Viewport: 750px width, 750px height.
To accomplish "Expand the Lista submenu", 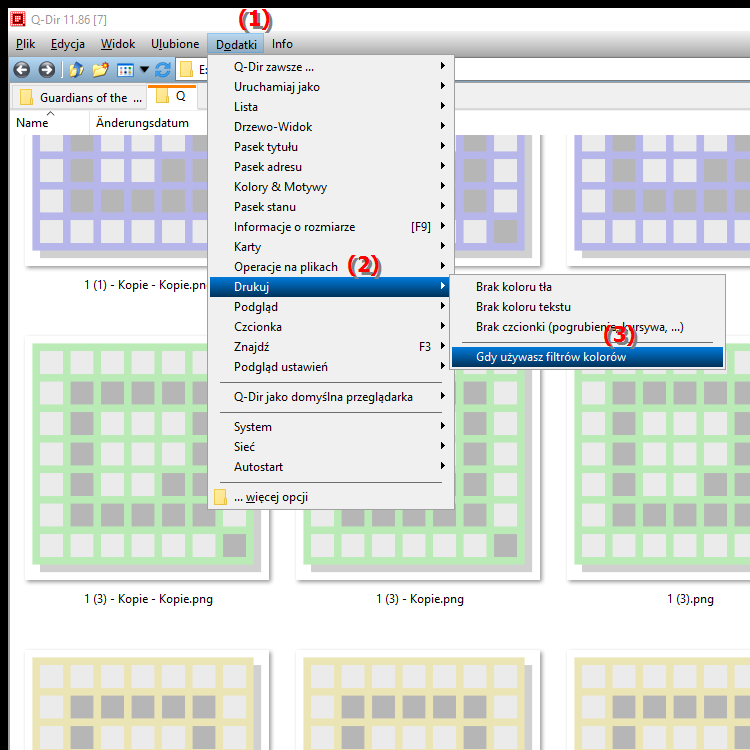I will coord(331,107).
